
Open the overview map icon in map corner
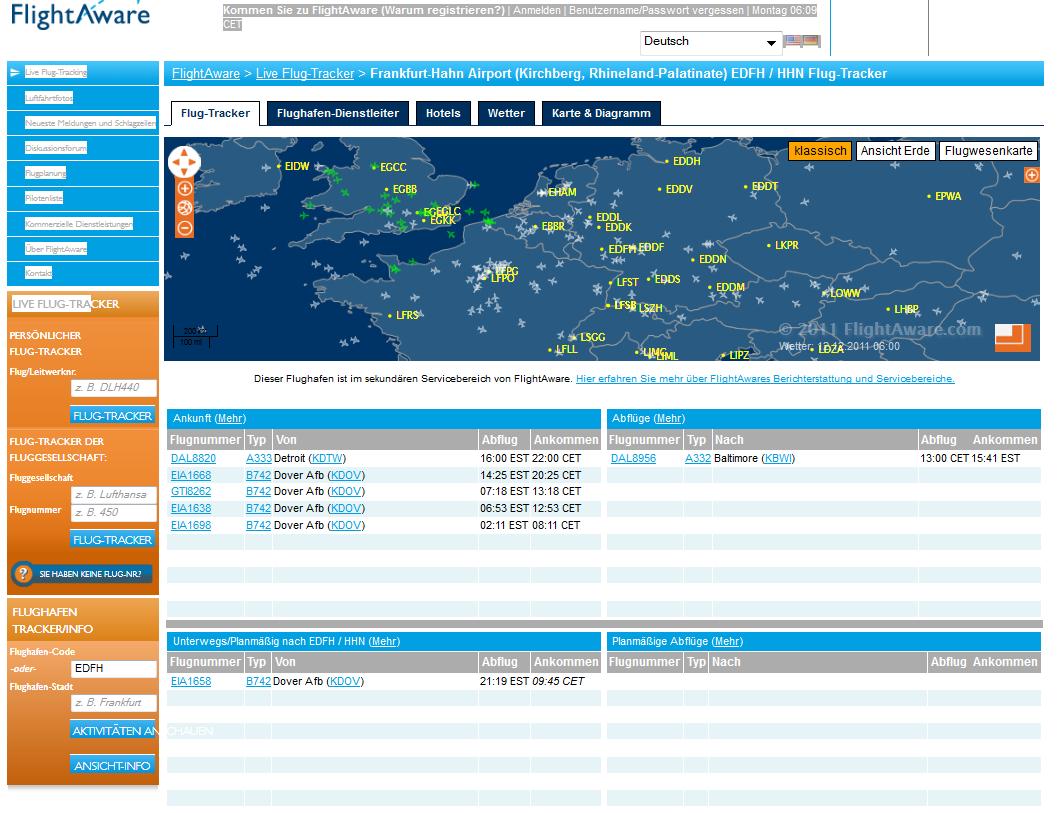tap(1012, 338)
